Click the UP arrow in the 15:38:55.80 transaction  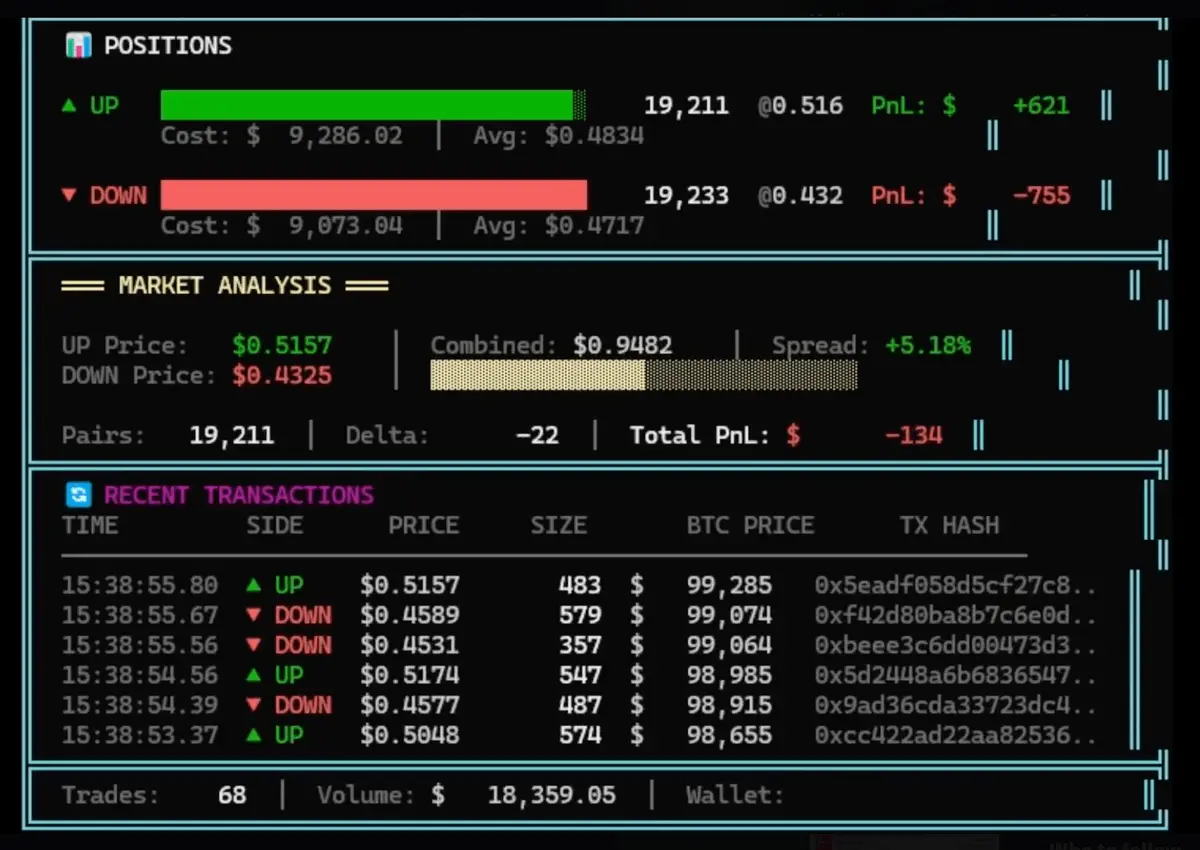point(254,584)
